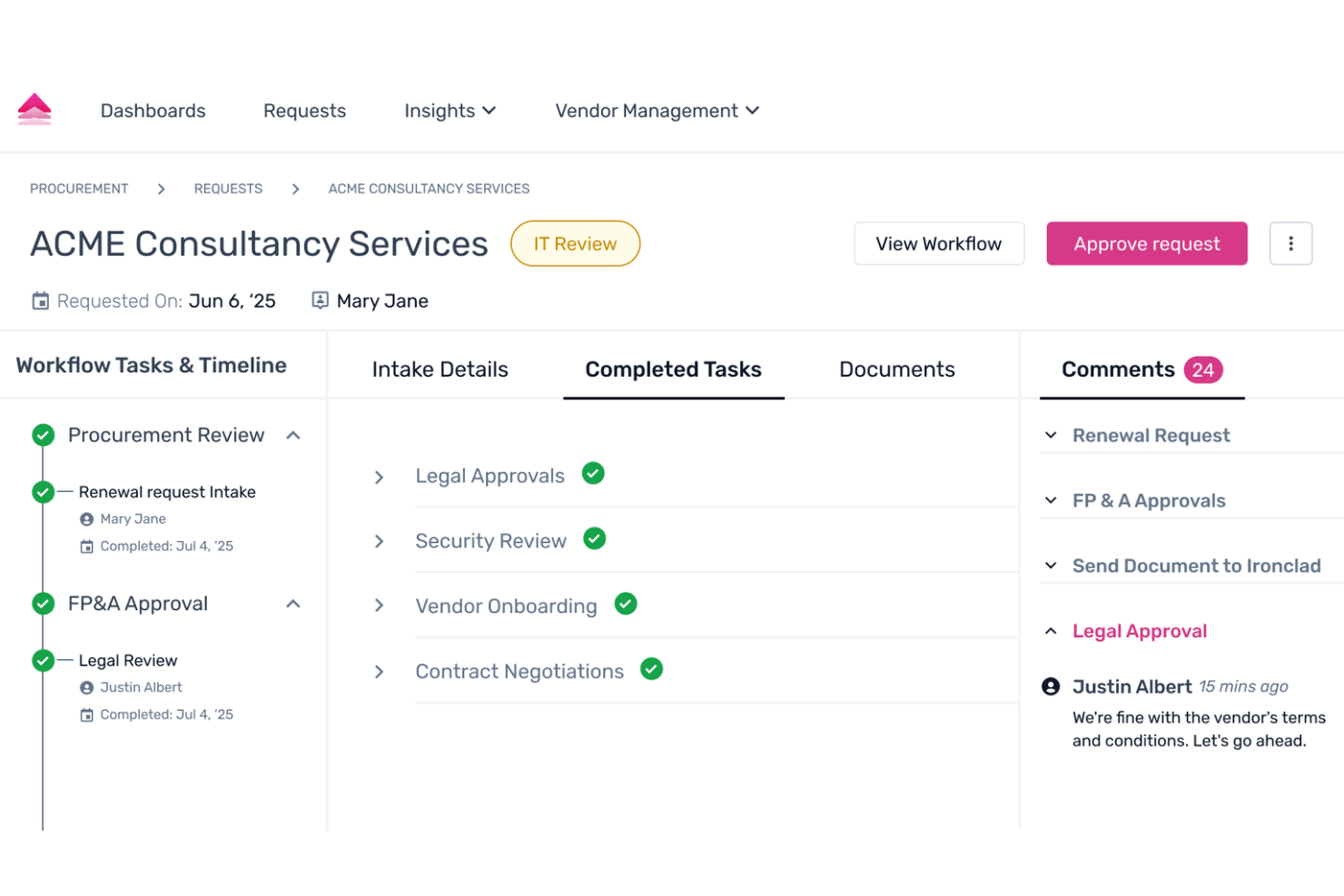Click the completion check on Vendor Onboarding
The height and width of the screenshot is (896, 1344).
point(625,604)
